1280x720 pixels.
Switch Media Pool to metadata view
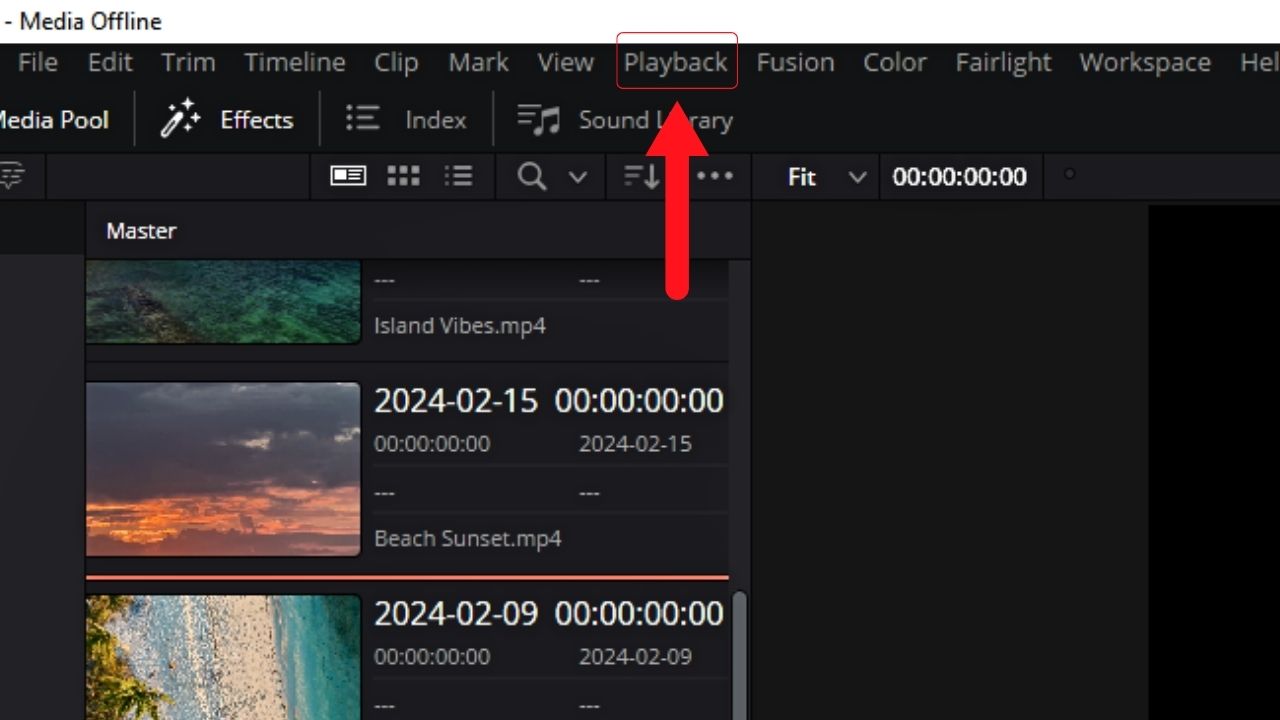(x=347, y=176)
